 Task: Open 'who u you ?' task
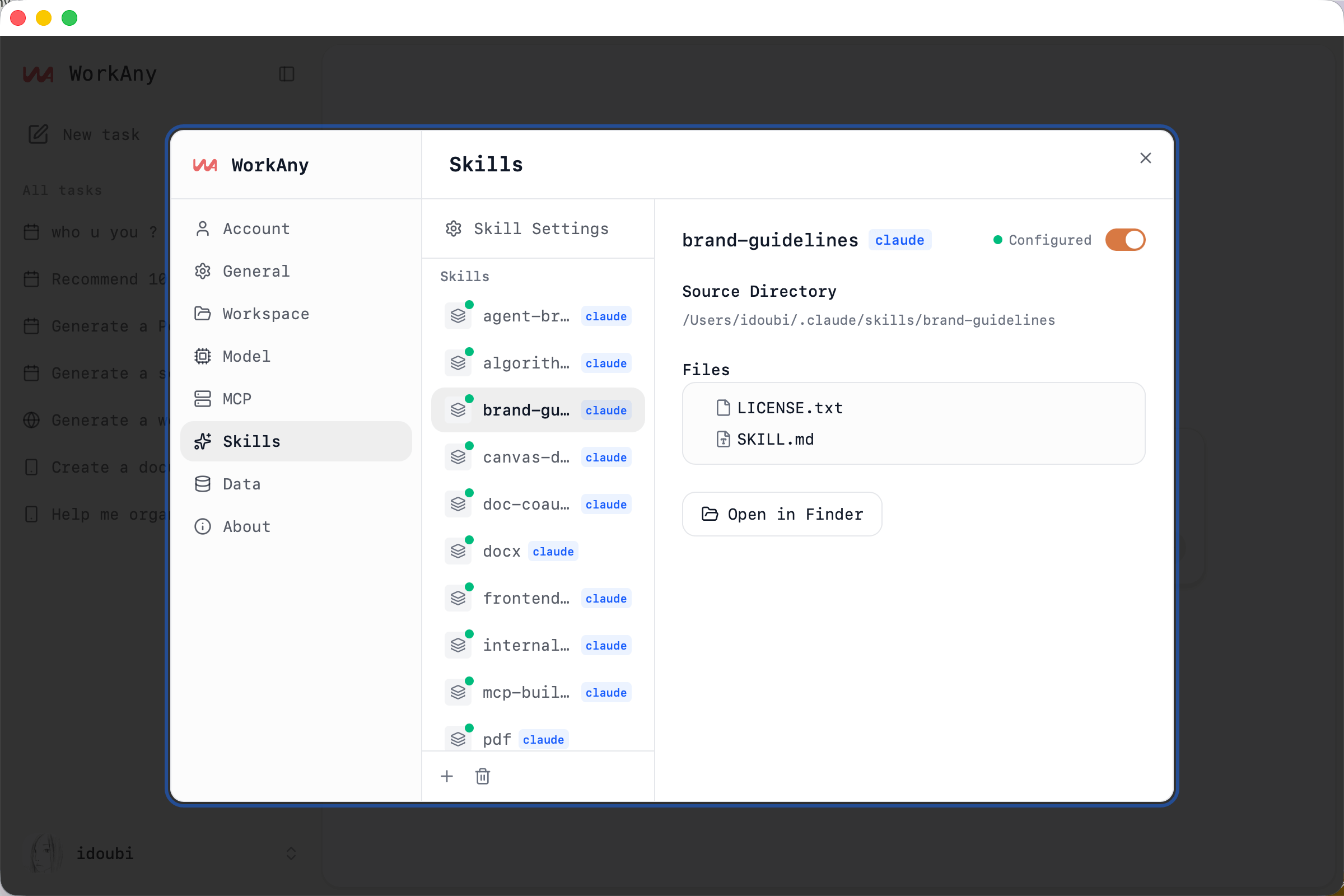click(91, 232)
